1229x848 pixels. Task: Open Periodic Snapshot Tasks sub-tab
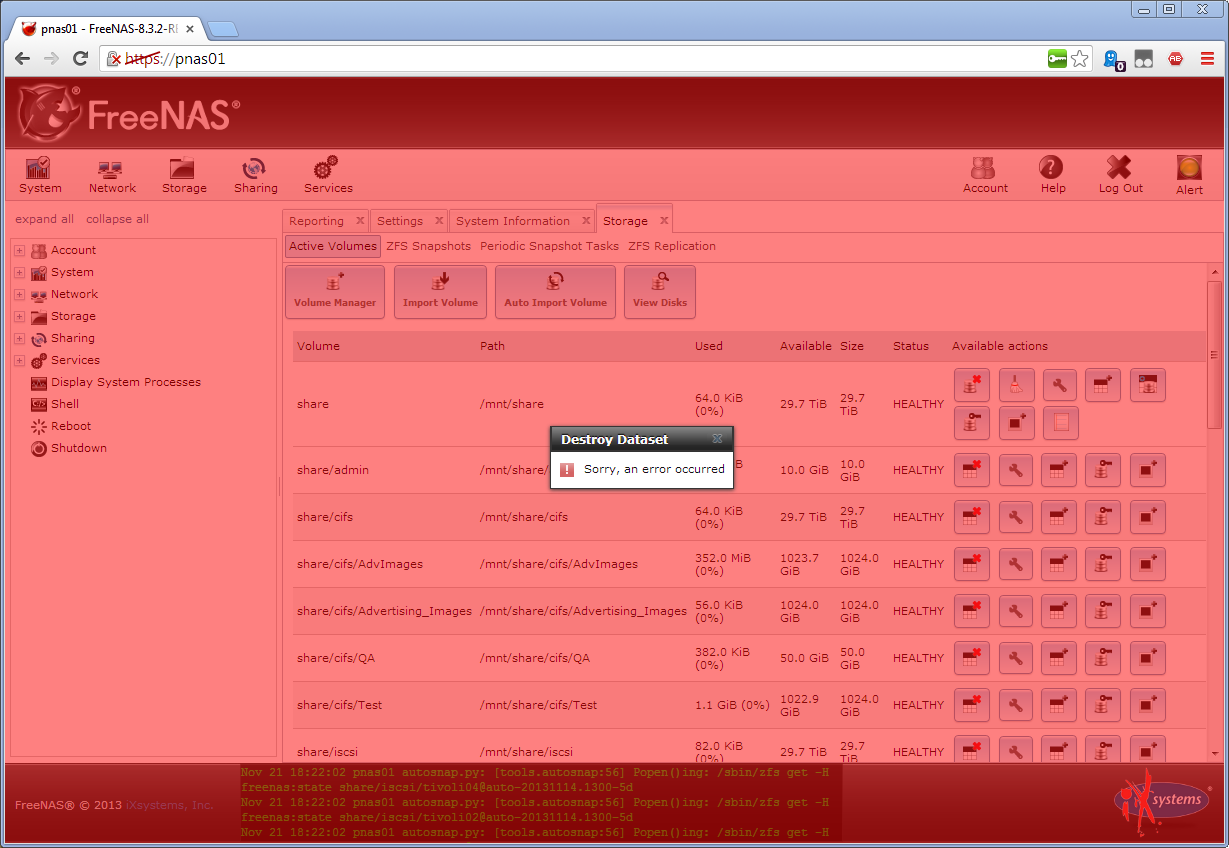coord(549,246)
